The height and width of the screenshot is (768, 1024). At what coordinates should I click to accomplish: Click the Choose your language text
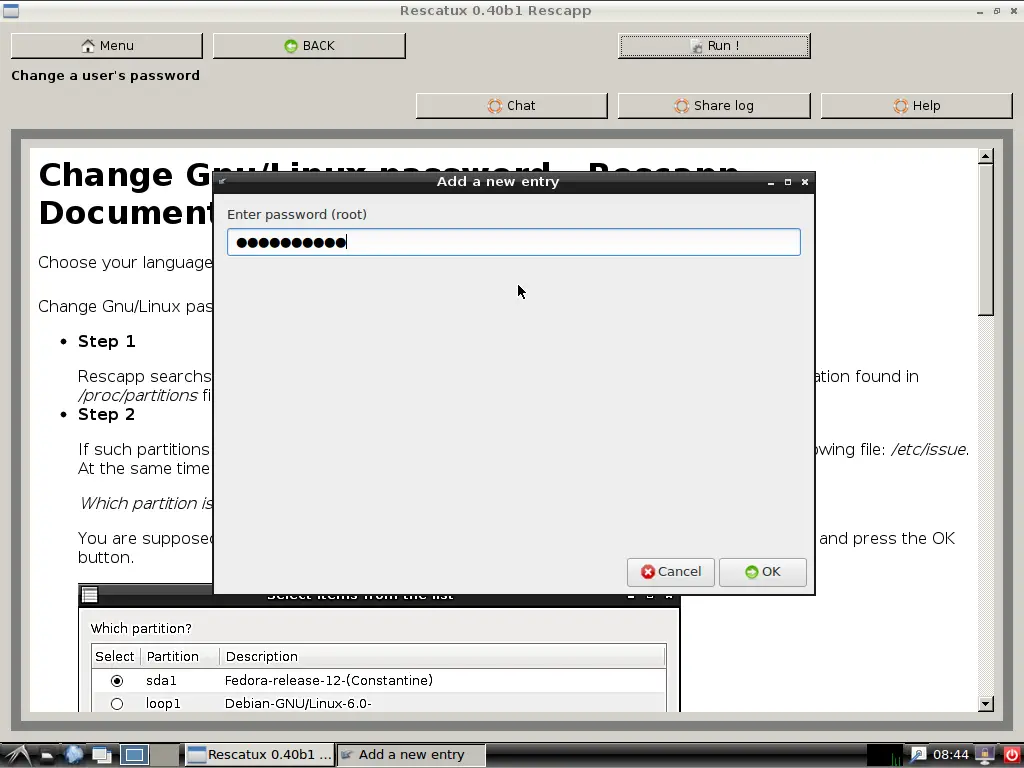(x=125, y=263)
